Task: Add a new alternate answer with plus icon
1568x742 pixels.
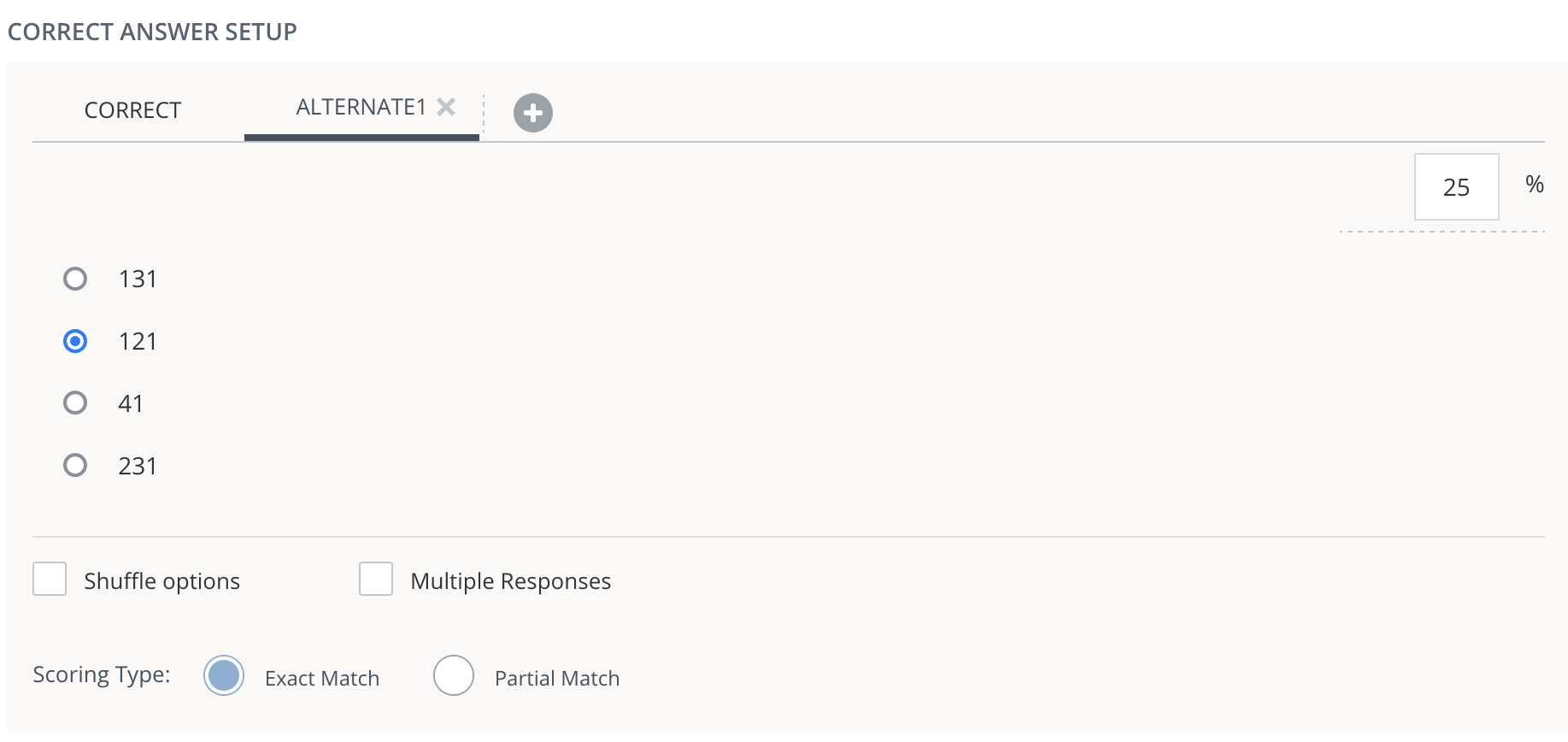Action: click(533, 112)
